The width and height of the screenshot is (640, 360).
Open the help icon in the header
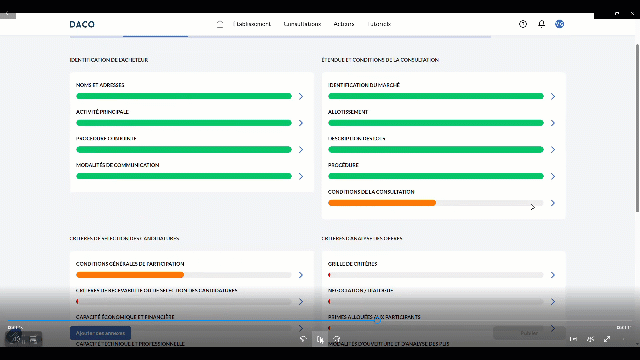pos(523,24)
